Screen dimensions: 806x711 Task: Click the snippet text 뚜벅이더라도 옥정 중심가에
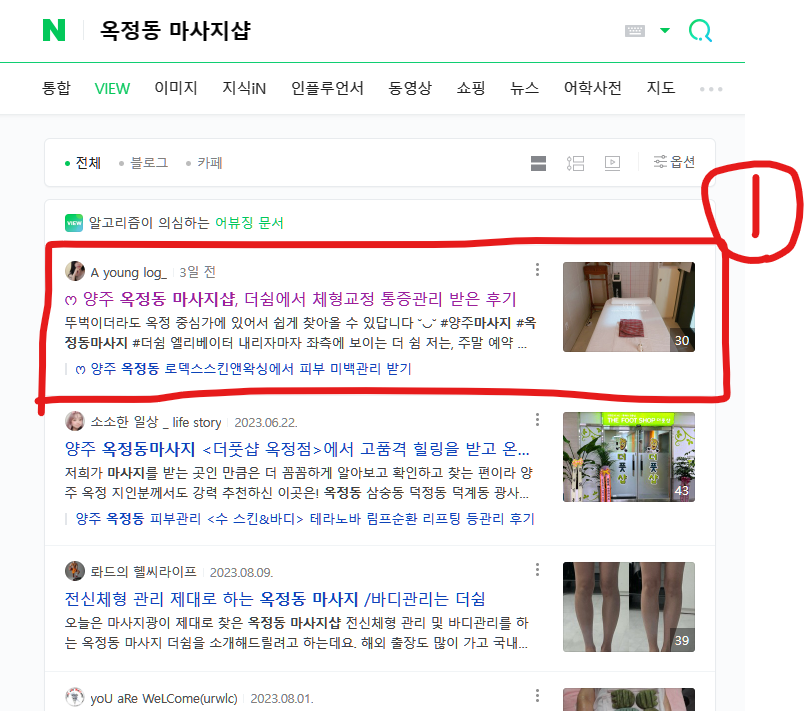tap(300, 333)
